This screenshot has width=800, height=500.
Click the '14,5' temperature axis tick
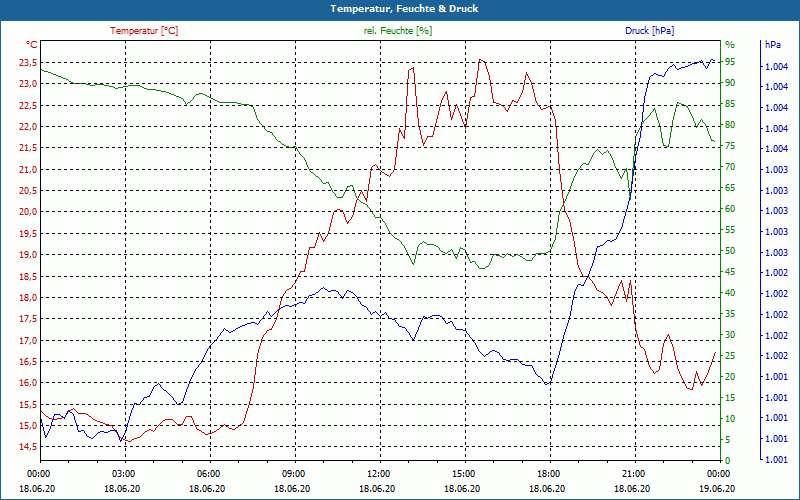pyautogui.click(x=29, y=447)
